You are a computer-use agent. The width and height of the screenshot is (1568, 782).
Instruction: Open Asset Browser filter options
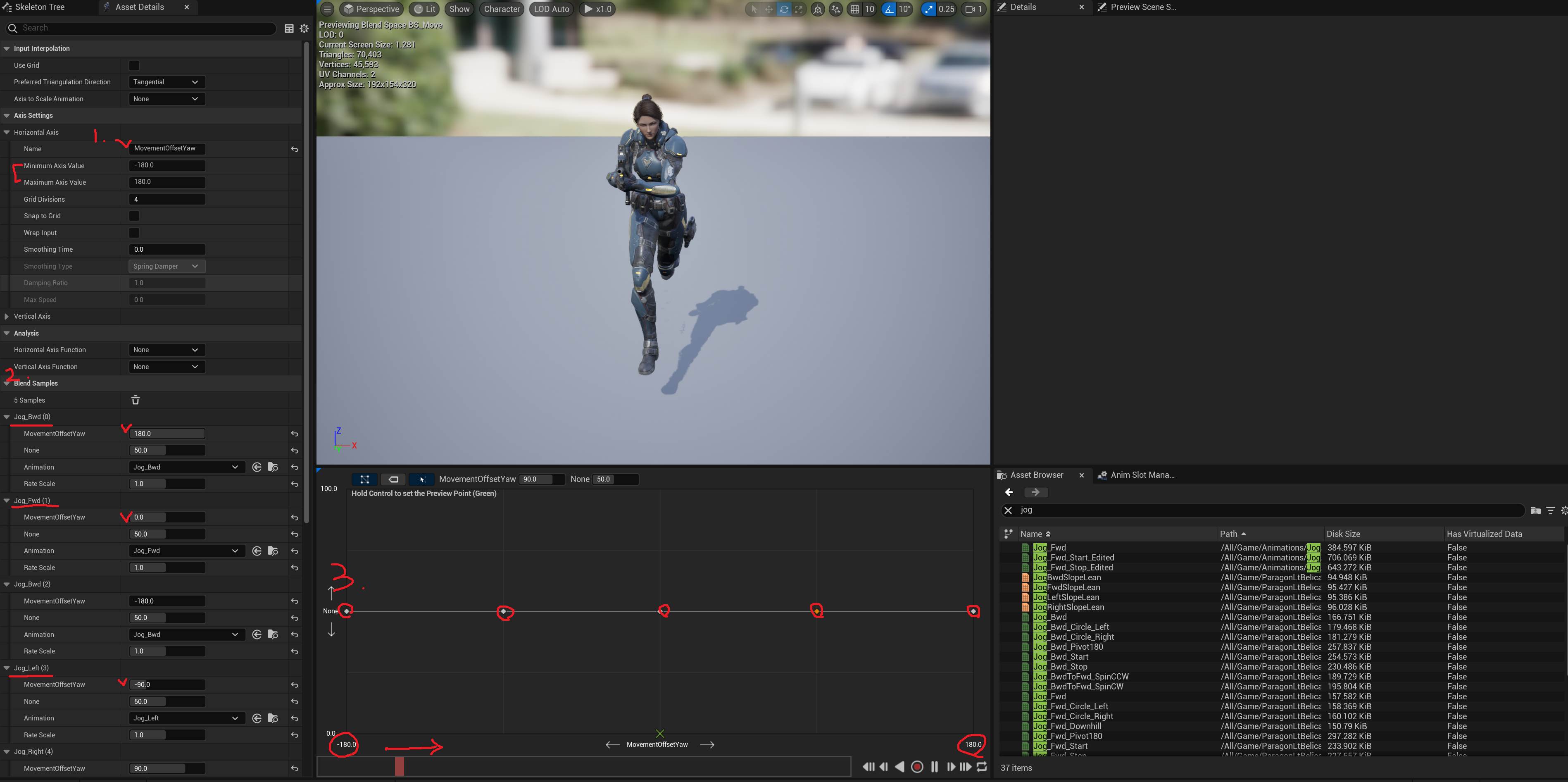click(1550, 510)
